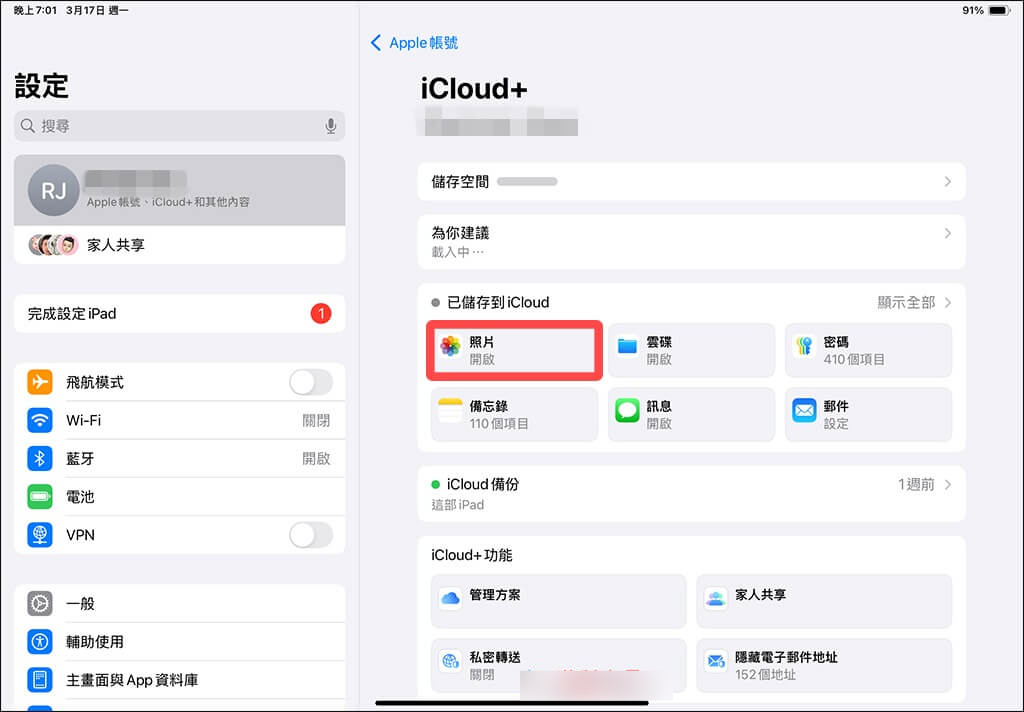Viewport: 1024px width, 712px height.
Task: Tap the green Battery (電池) icon
Action: coord(40,496)
